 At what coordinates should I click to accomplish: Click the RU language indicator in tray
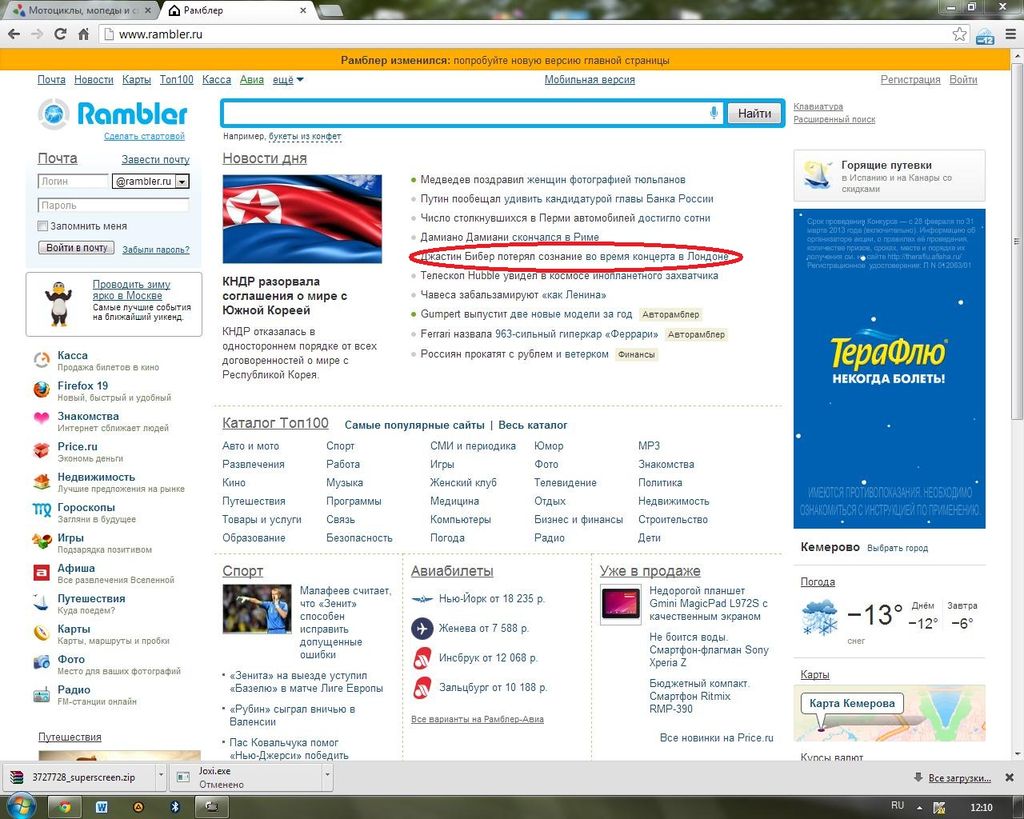pyautogui.click(x=898, y=806)
